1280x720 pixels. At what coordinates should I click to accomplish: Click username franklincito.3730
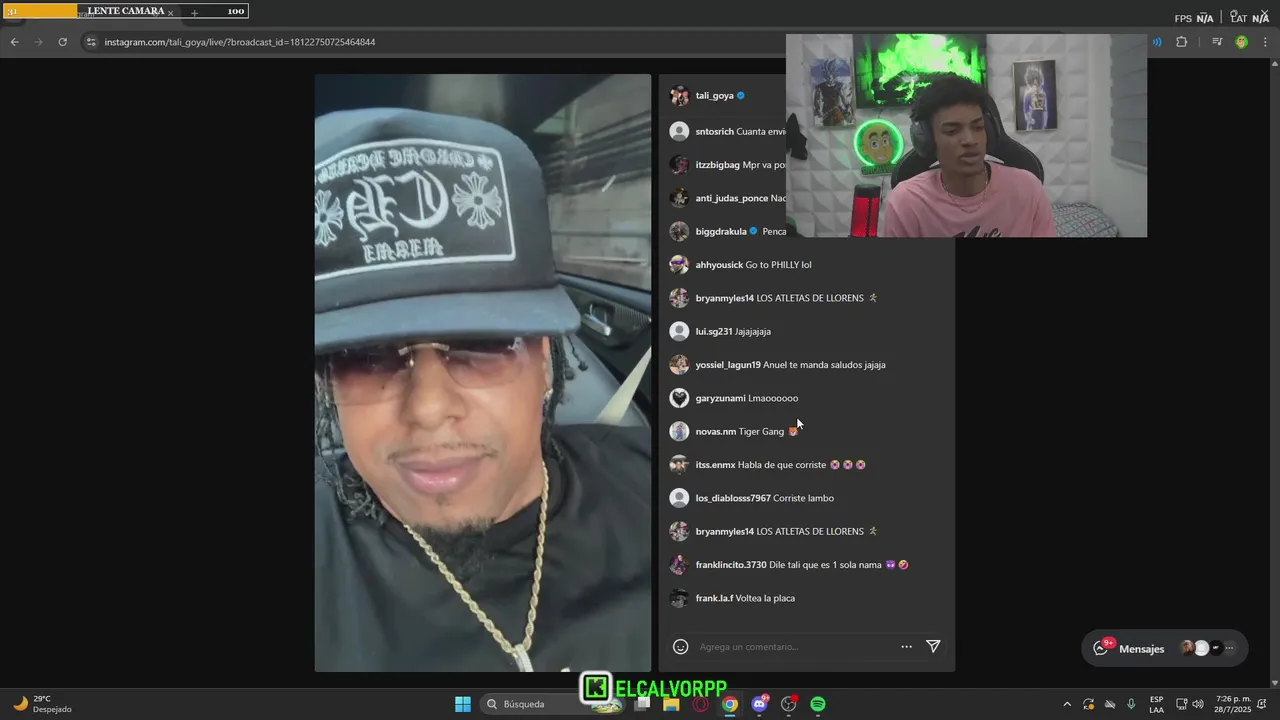pos(731,565)
